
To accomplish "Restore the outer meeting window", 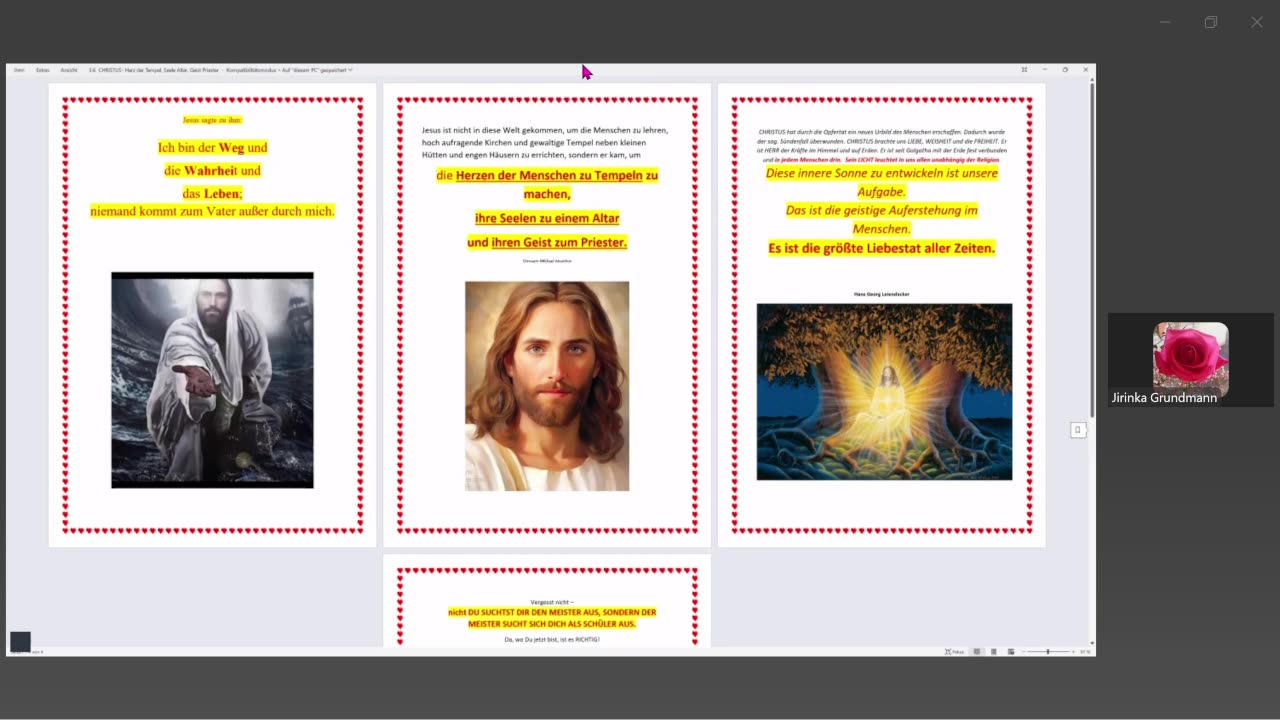I will [x=1210, y=22].
